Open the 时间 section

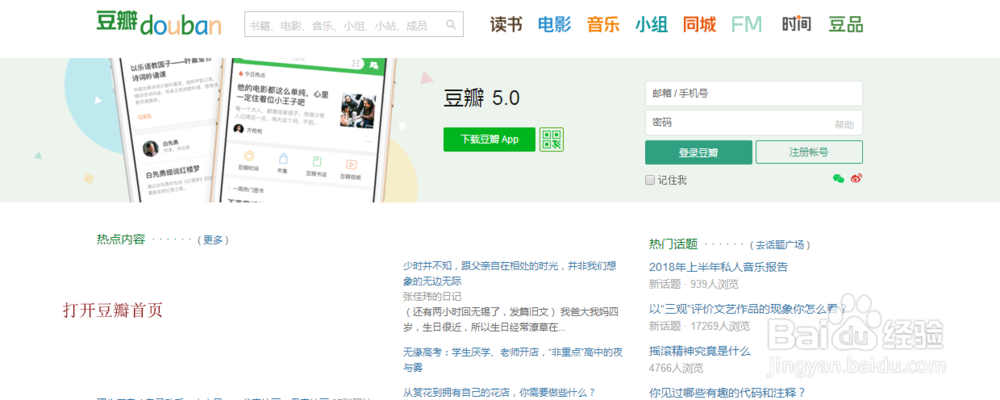(x=797, y=24)
